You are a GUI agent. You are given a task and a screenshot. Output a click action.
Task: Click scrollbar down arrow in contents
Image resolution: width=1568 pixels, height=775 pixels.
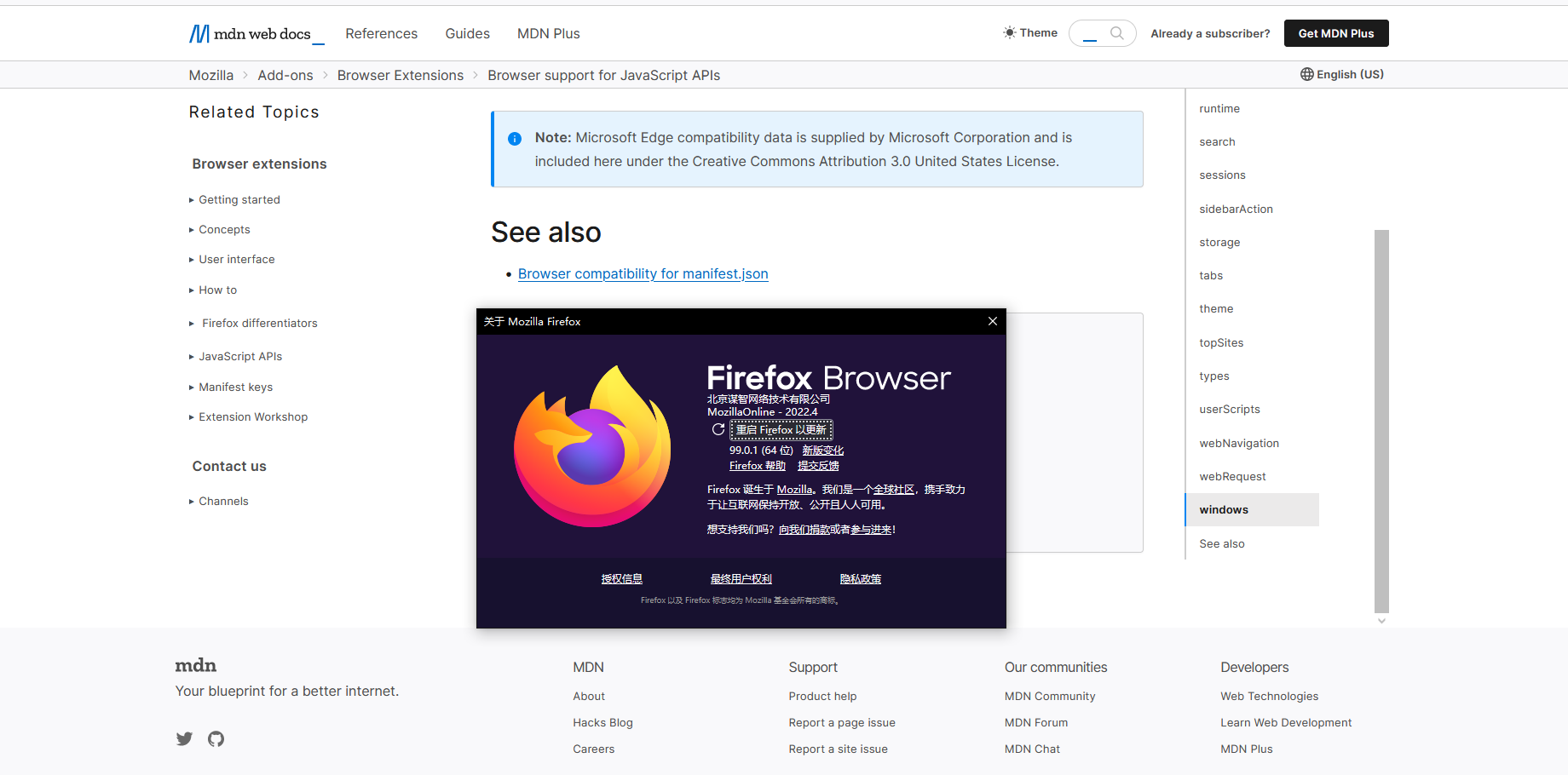click(1381, 621)
